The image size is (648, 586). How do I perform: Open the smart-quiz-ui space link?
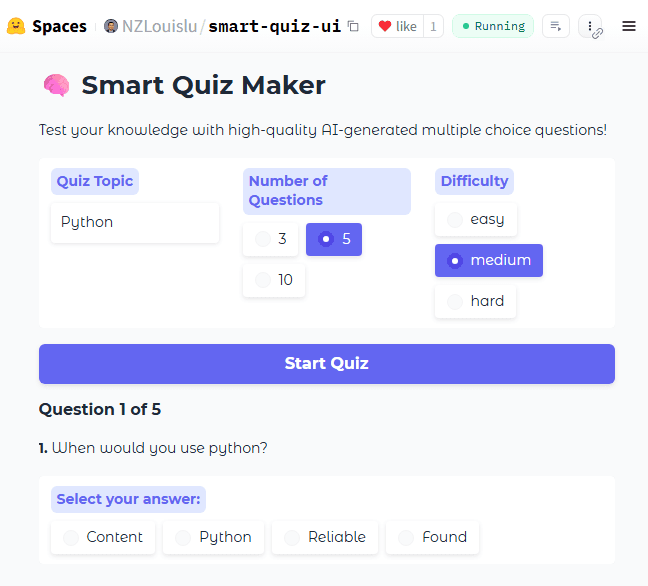(x=275, y=26)
